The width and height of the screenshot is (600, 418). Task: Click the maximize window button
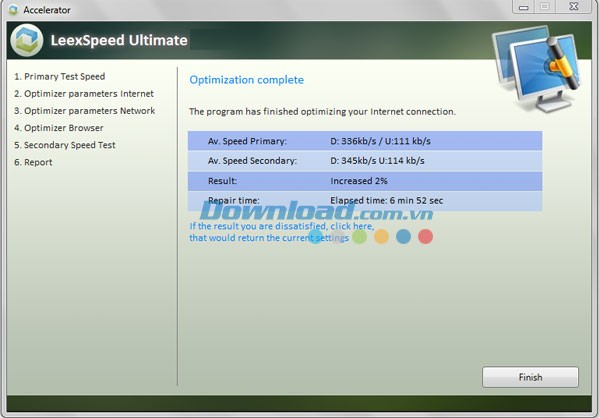(x=546, y=7)
